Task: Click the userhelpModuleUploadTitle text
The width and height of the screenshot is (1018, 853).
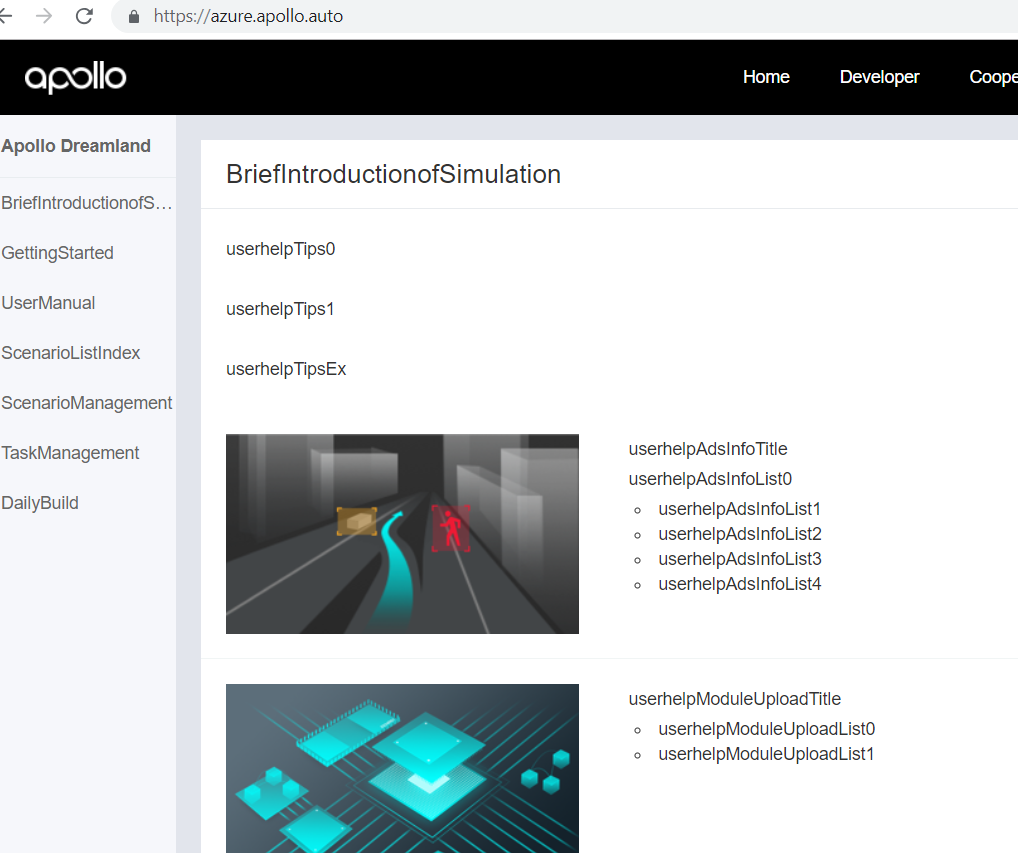Action: pyautogui.click(x=734, y=699)
